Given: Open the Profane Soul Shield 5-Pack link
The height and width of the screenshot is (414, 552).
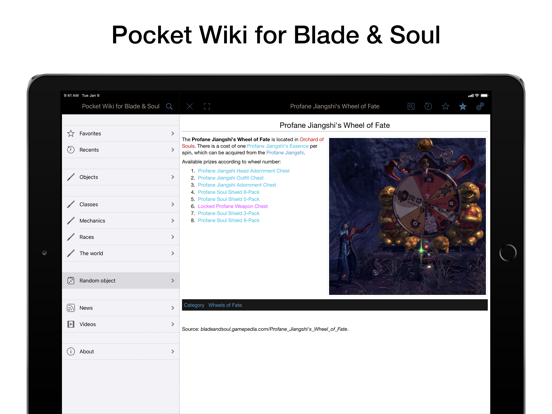Looking at the screenshot, I should pyautogui.click(x=228, y=199).
